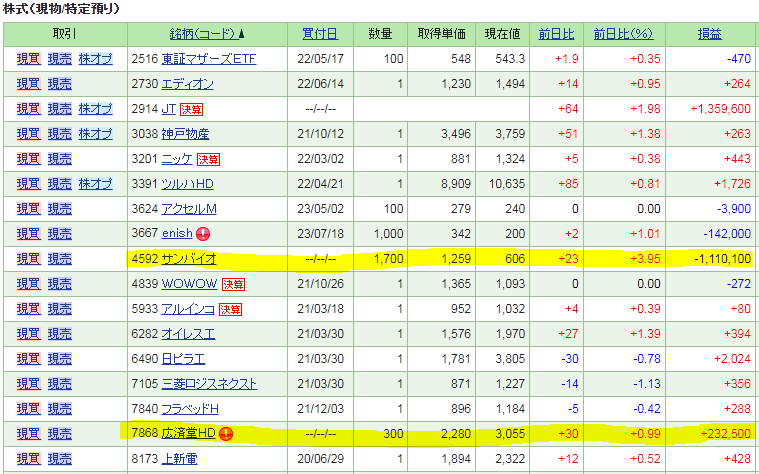Click 現買 for 4839 WOWOW
The height and width of the screenshot is (474, 759).
[29, 284]
